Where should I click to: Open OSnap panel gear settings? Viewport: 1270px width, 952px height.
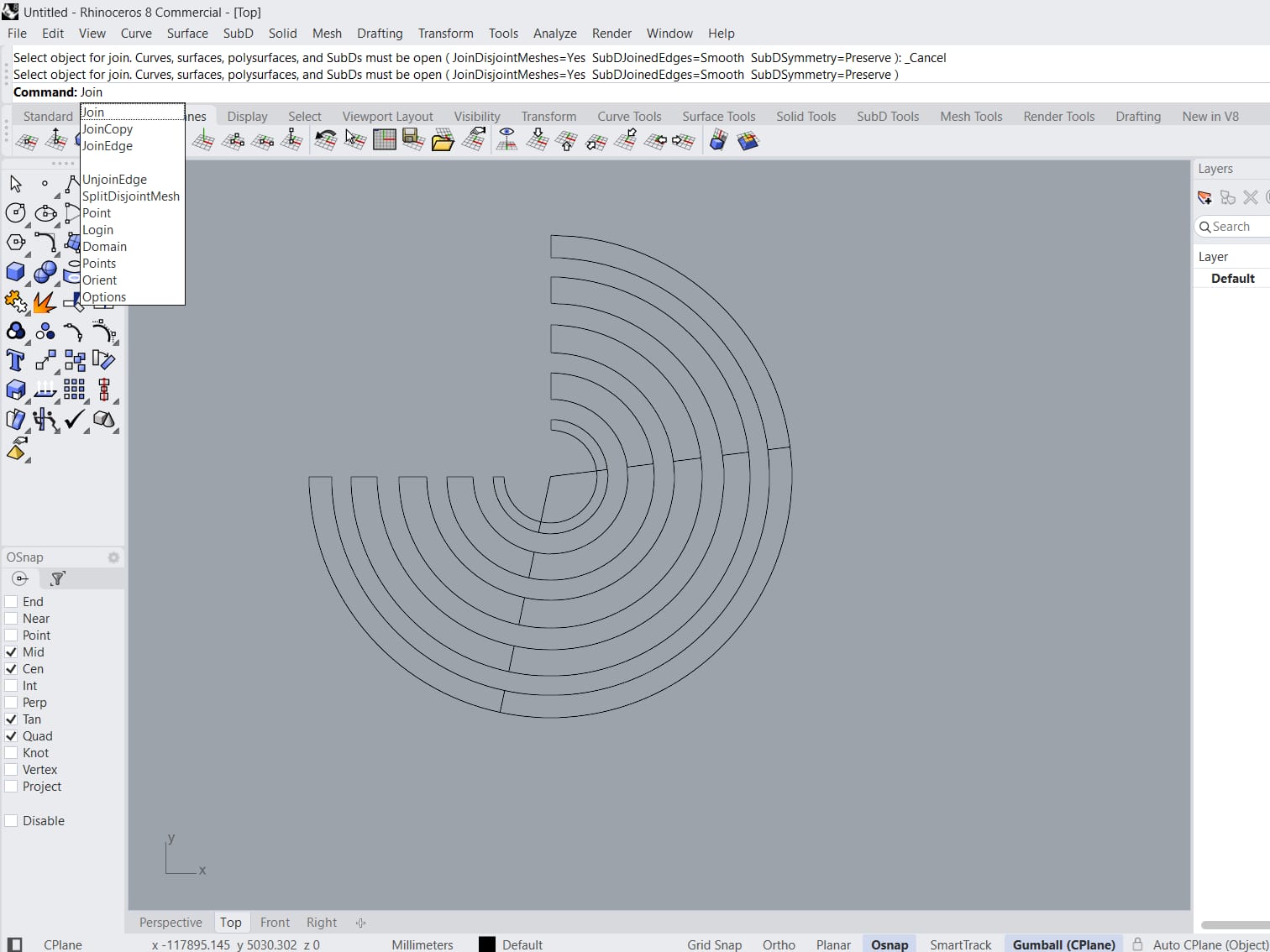(113, 557)
